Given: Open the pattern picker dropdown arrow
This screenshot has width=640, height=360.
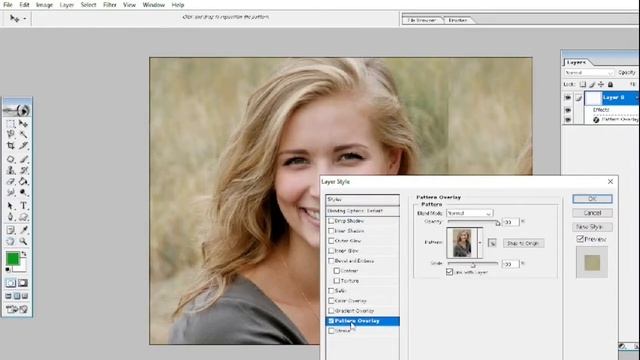Looking at the screenshot, I should 480,243.
